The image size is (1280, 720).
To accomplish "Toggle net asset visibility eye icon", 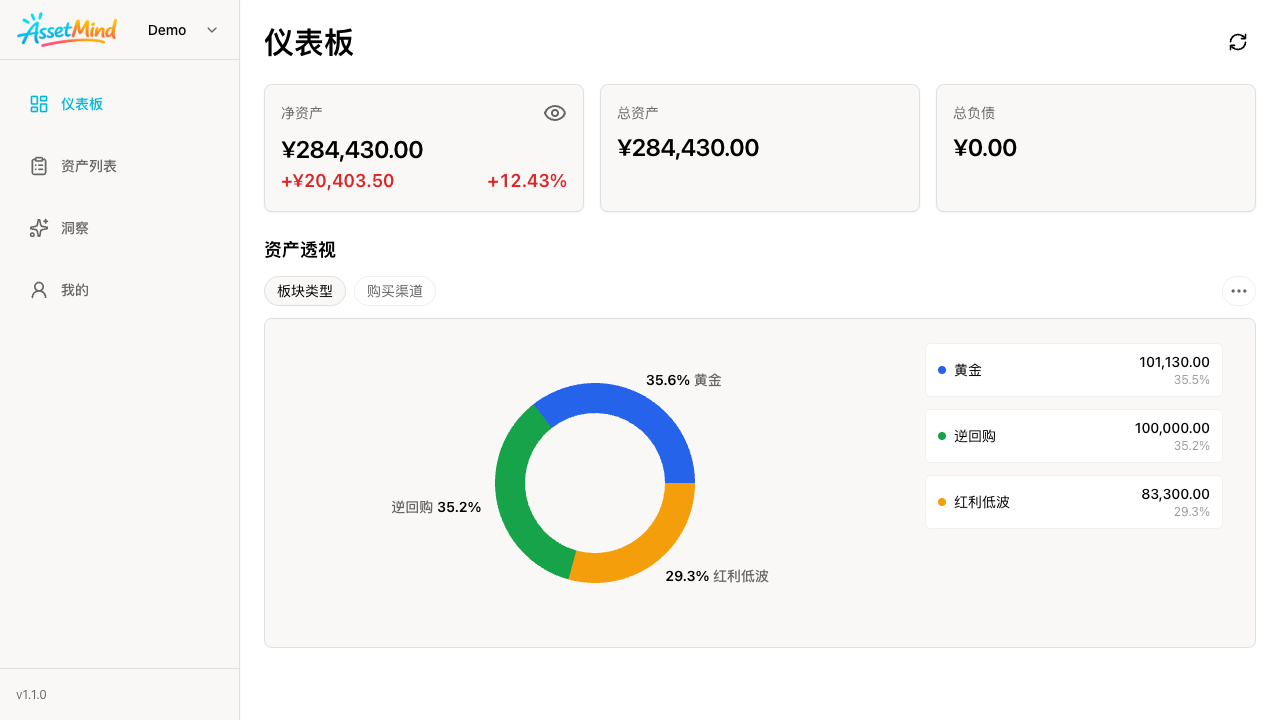I will pos(554,113).
